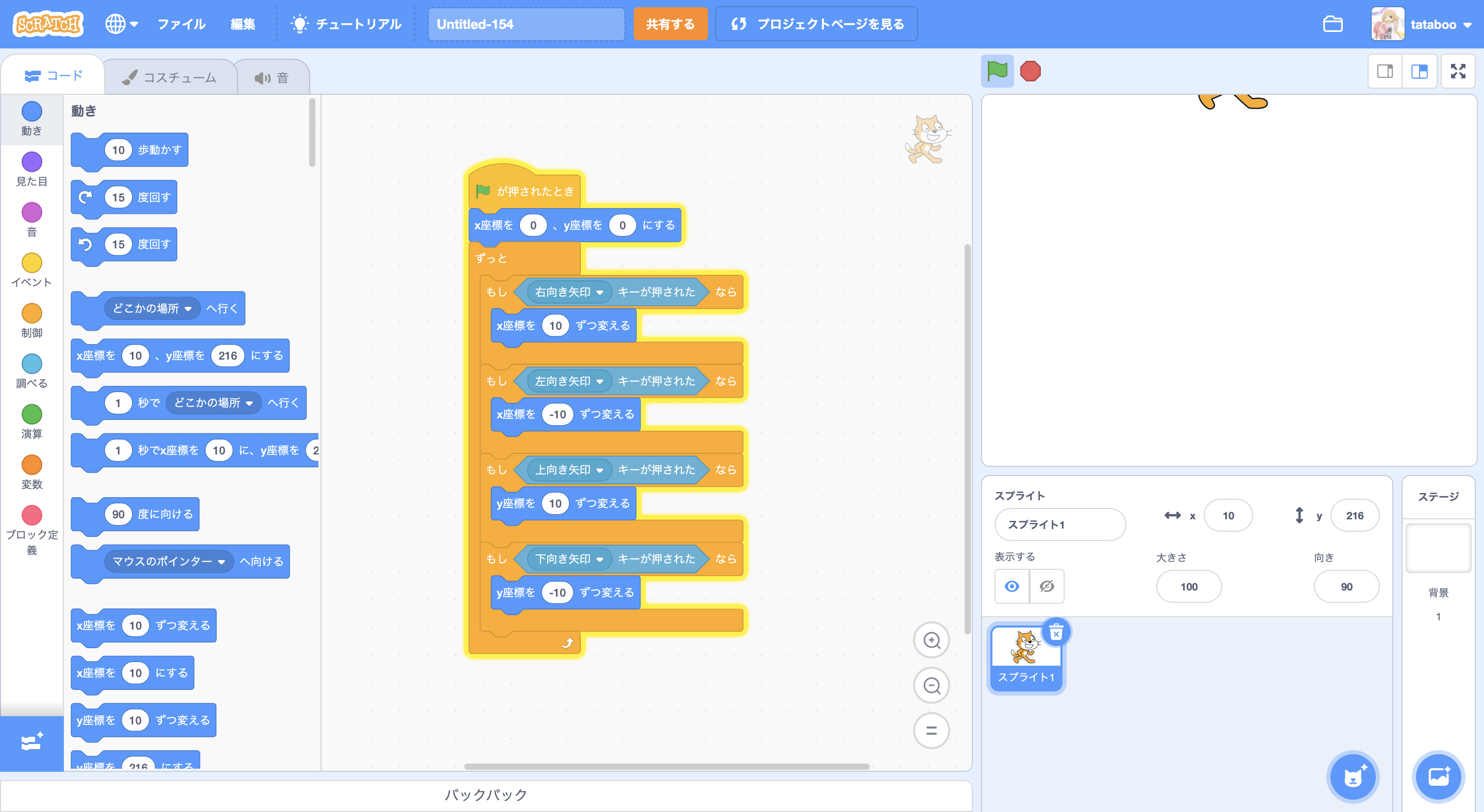Click the green flag to run

tap(997, 72)
